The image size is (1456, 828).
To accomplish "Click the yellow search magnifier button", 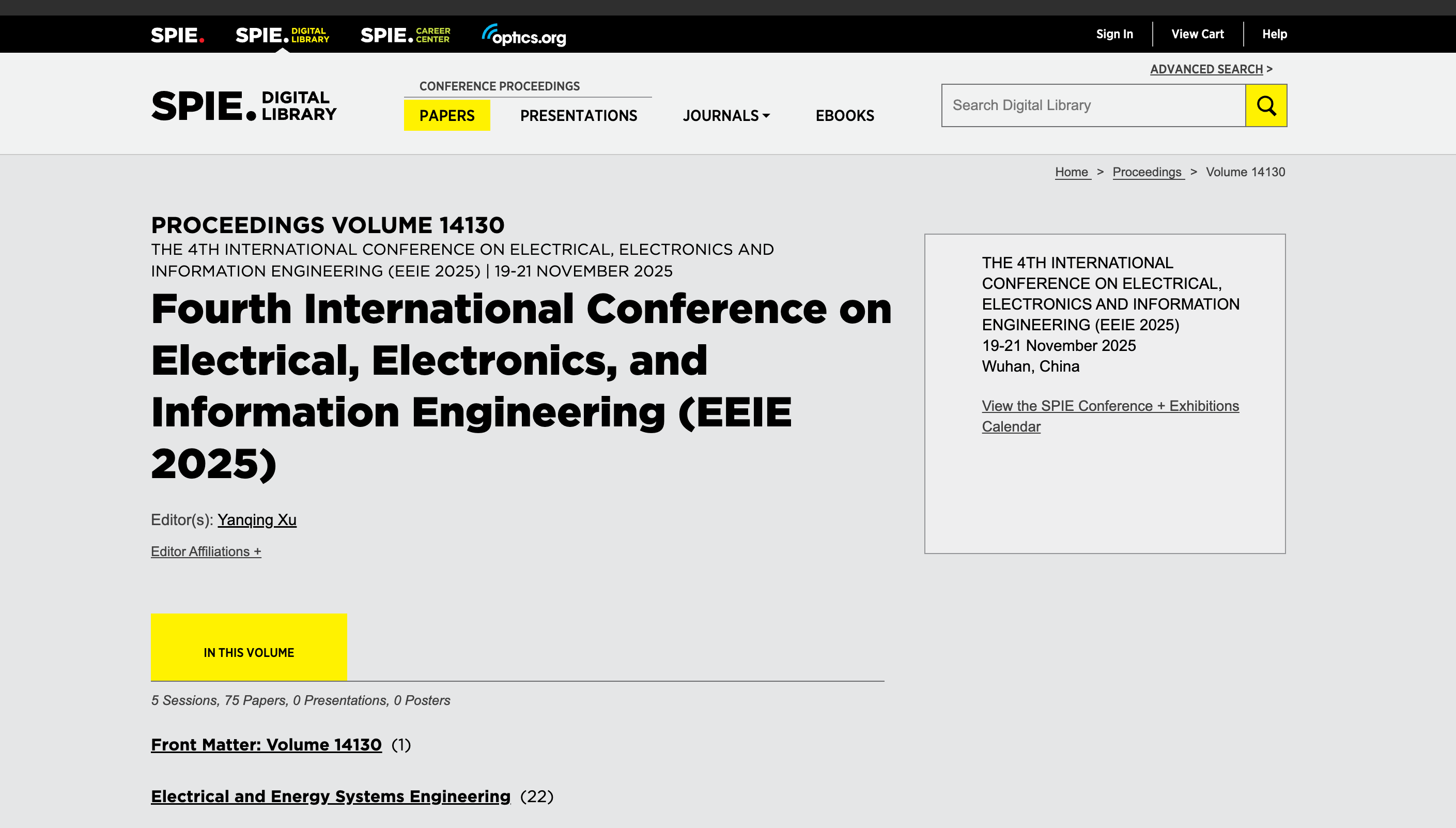I will 1266,105.
